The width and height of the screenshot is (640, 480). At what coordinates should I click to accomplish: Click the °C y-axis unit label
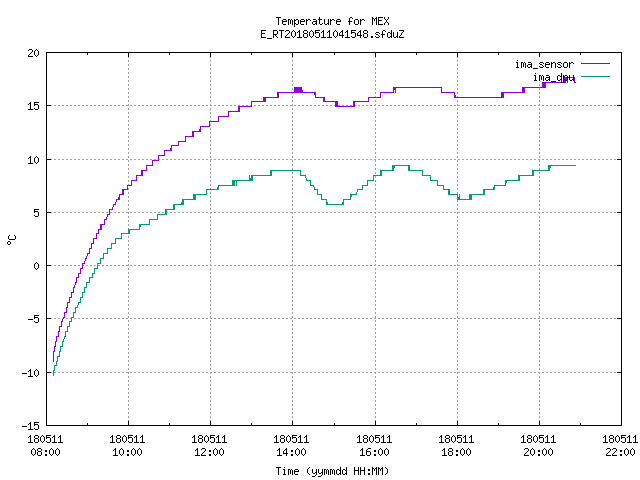(x=12, y=240)
